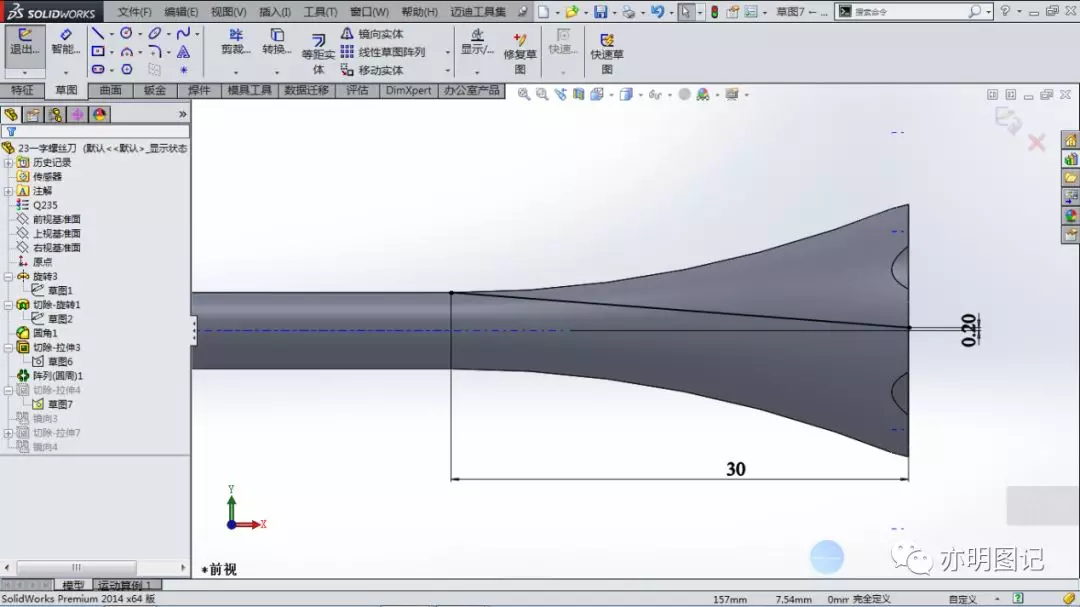This screenshot has height=607, width=1080.
Task: Click the Convert Entities (转换) tool
Action: (x=276, y=42)
